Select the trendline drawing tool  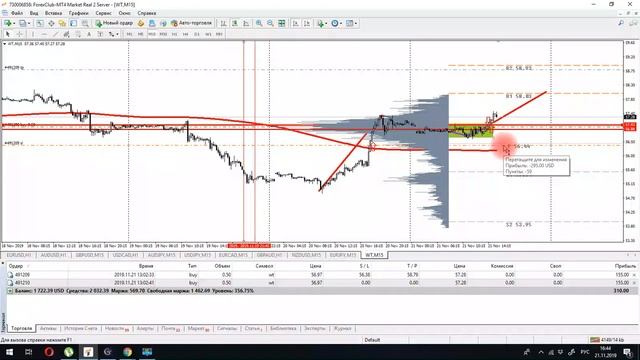point(56,34)
